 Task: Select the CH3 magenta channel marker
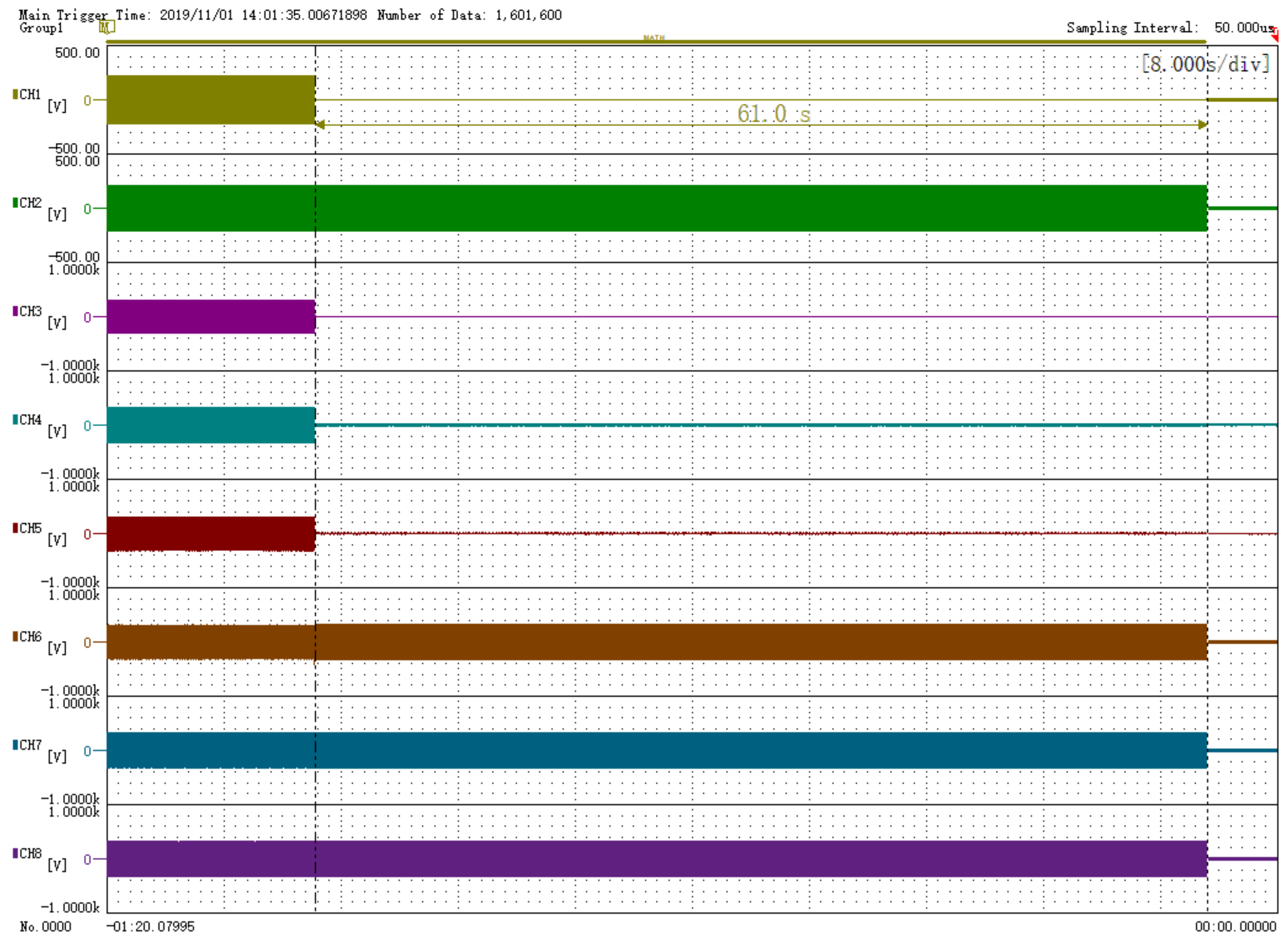click(x=16, y=311)
